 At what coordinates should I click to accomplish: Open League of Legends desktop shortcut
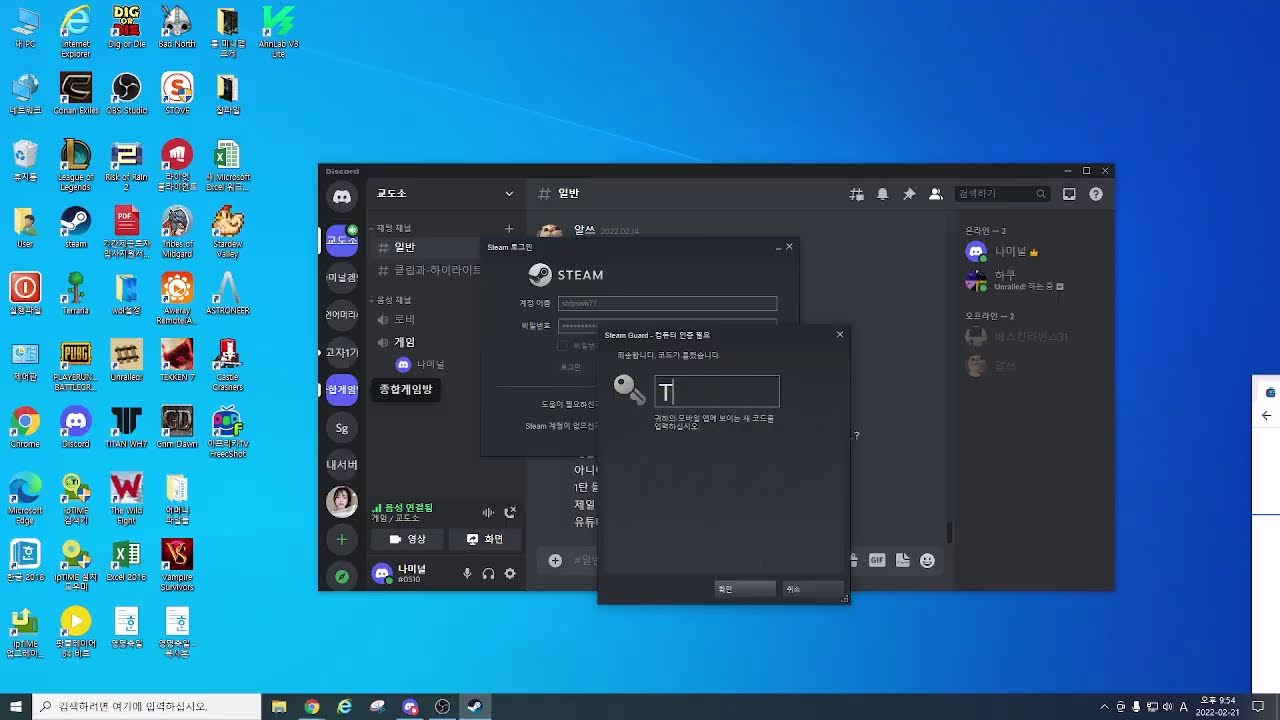[75, 165]
